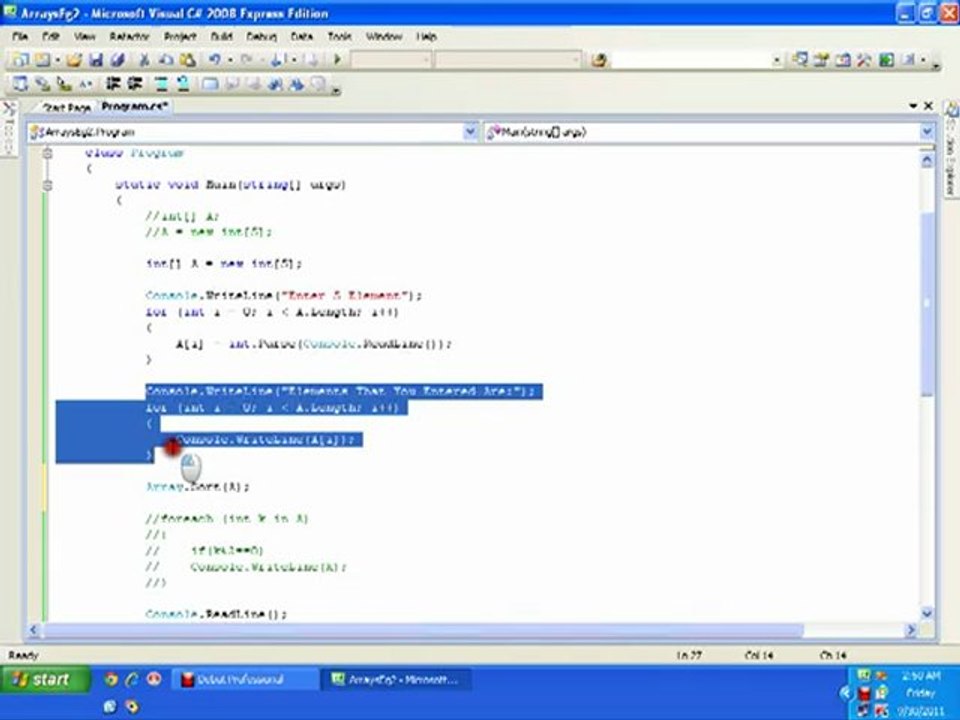Click the Array.Sort(A); code line
This screenshot has width=960, height=720.
[x=197, y=487]
